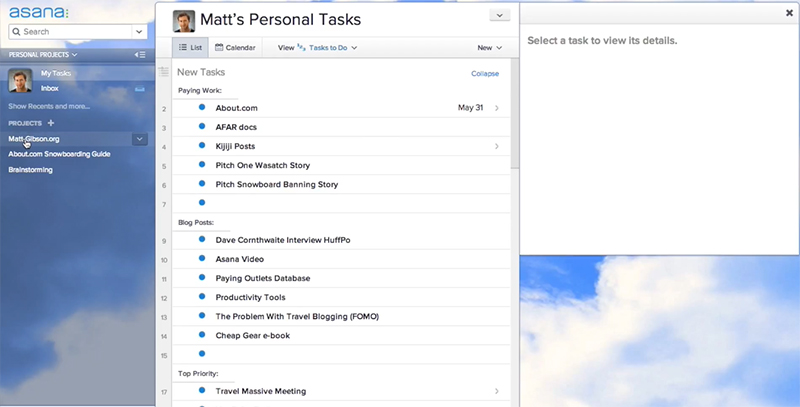The image size is (800, 407).
Task: Click the Search input field
Action: [70, 32]
